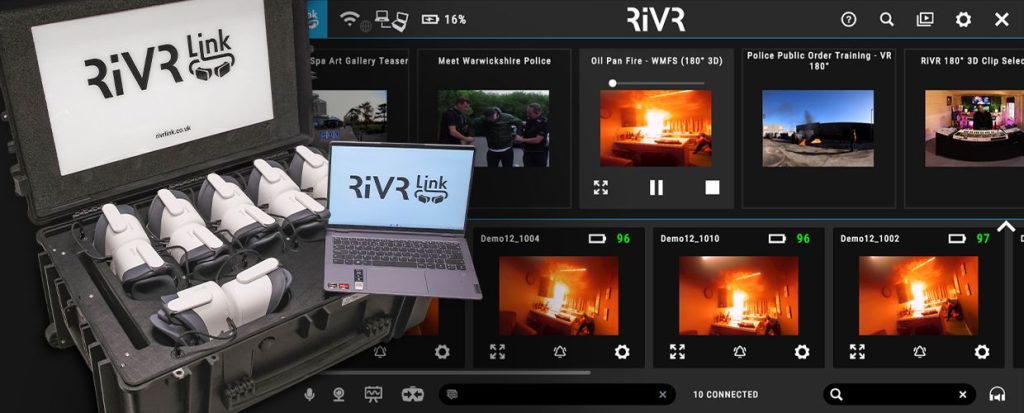Viewport: 1024px width, 413px height.
Task: Click the VR headset sync icon
Action: click(412, 394)
